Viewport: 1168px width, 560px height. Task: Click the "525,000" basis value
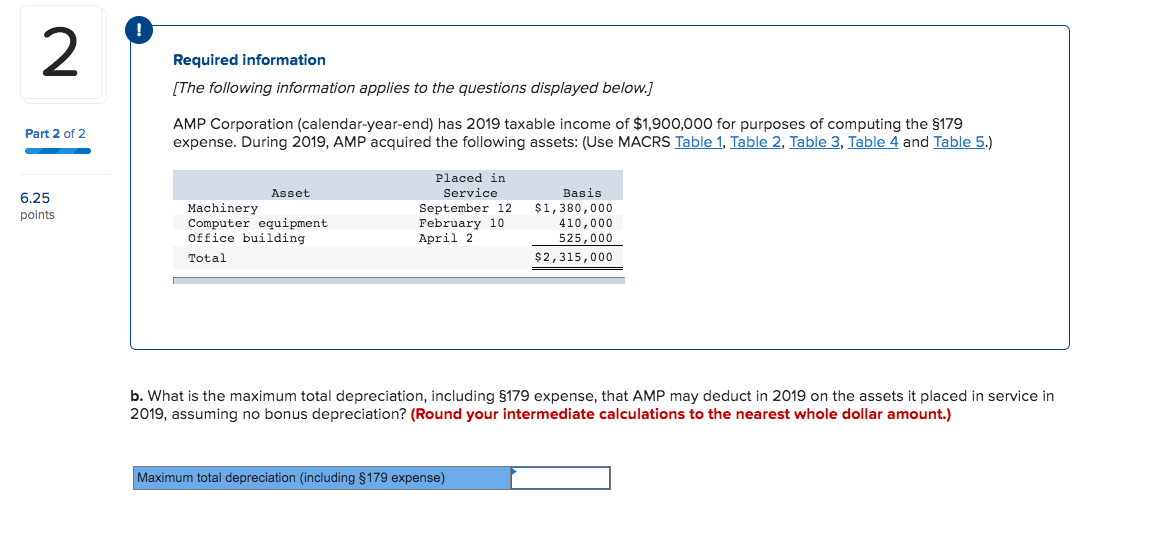click(585, 238)
